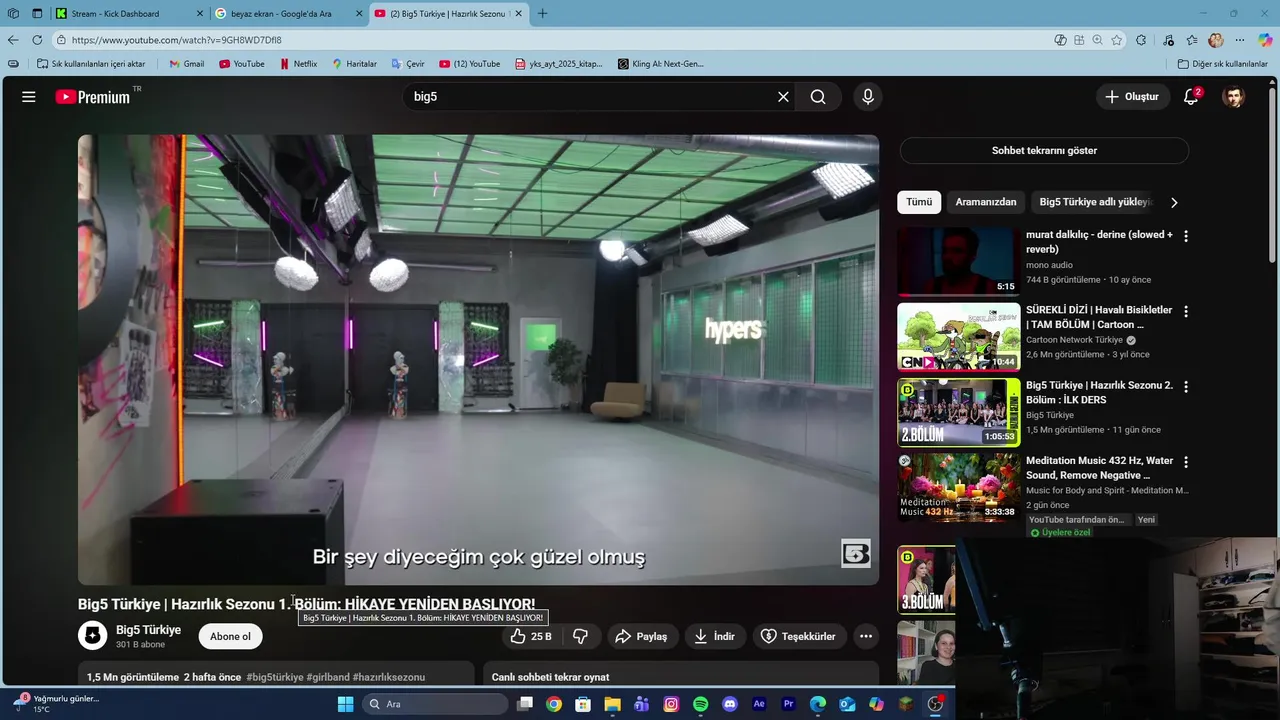Click the Paylaş share button
Screen dimensions: 1280x720
point(641,636)
